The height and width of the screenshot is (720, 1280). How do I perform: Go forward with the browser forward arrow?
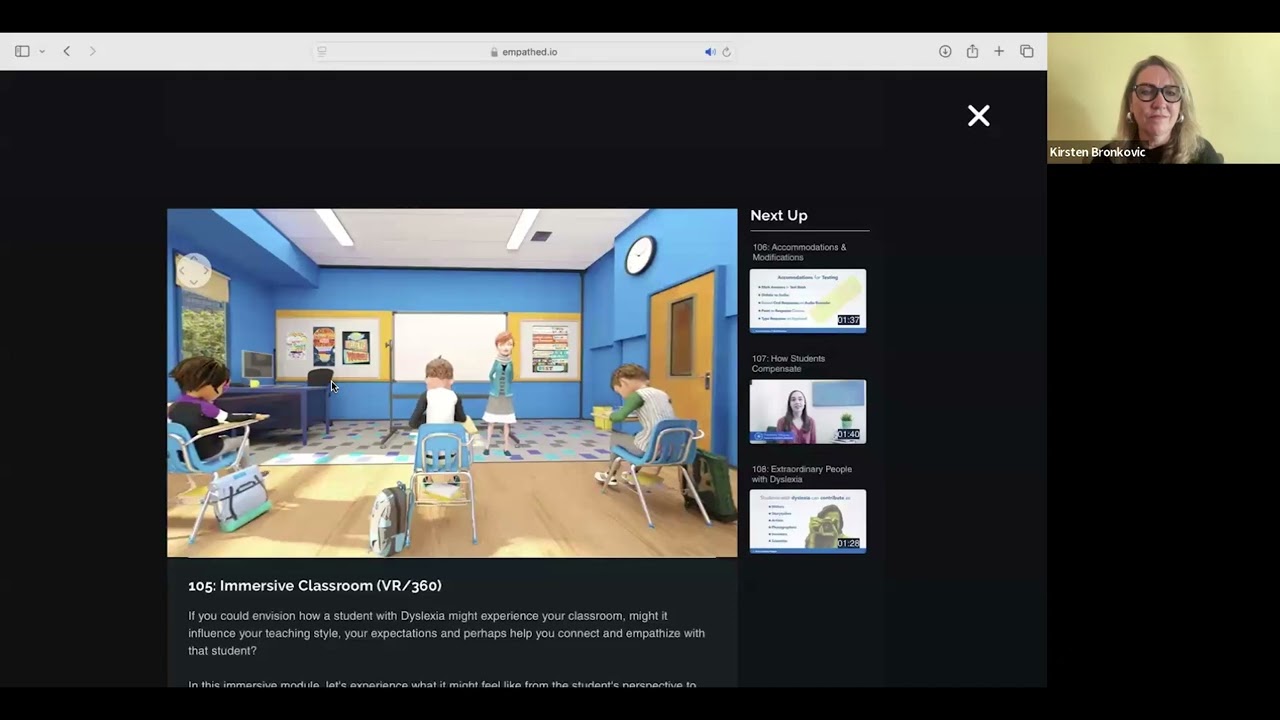pos(92,51)
